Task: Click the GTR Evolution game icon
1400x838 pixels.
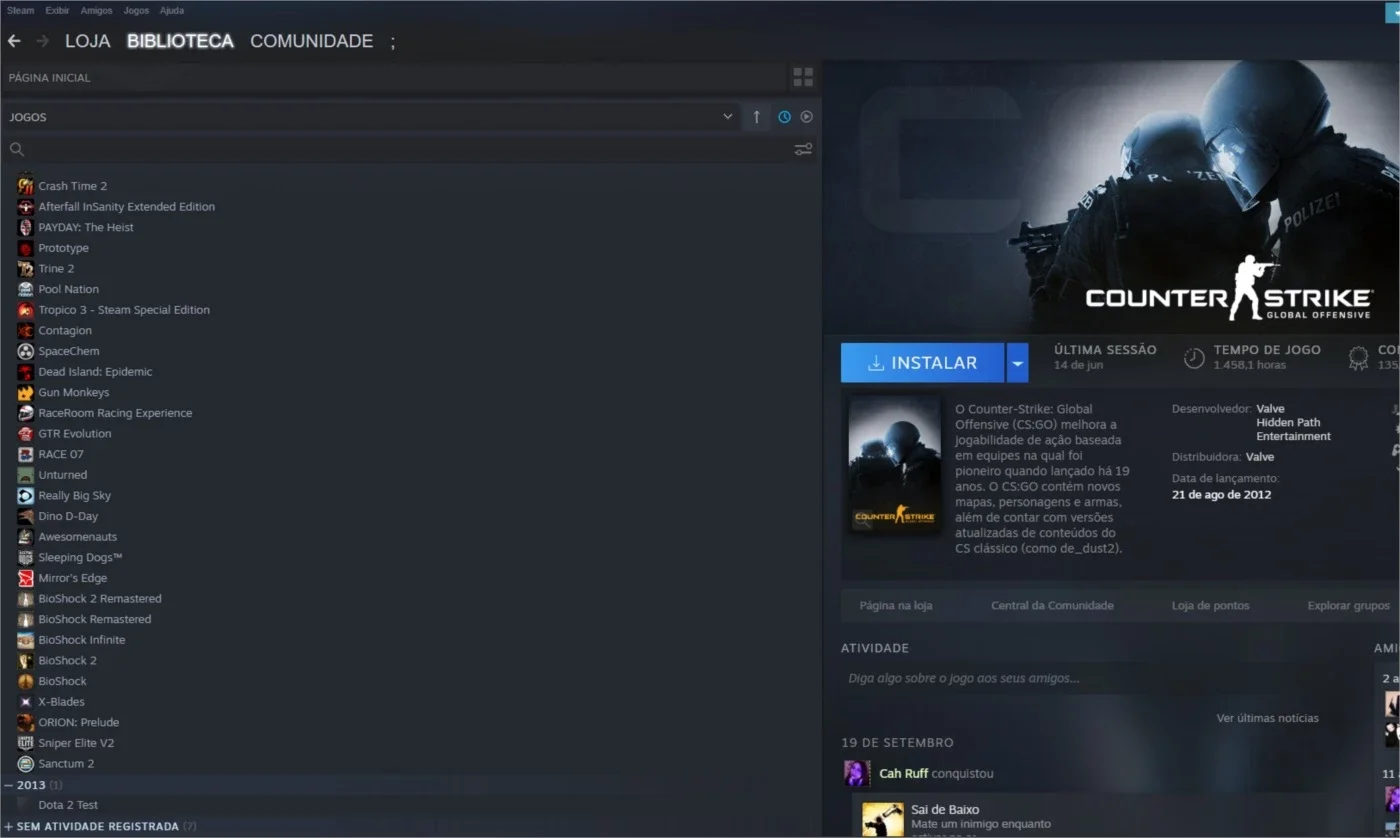Action: tap(26, 434)
